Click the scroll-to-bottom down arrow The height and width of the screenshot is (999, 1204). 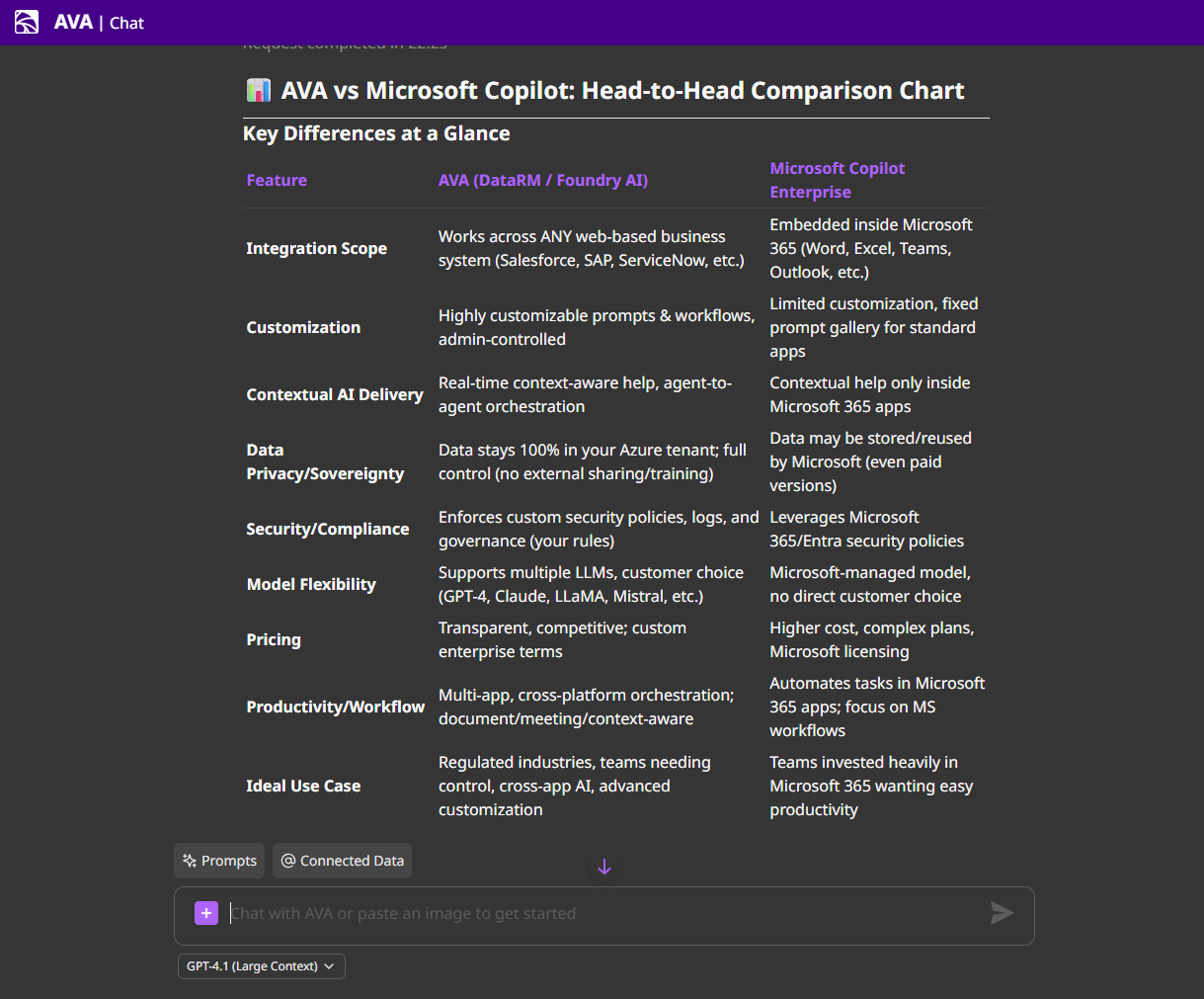tap(604, 867)
